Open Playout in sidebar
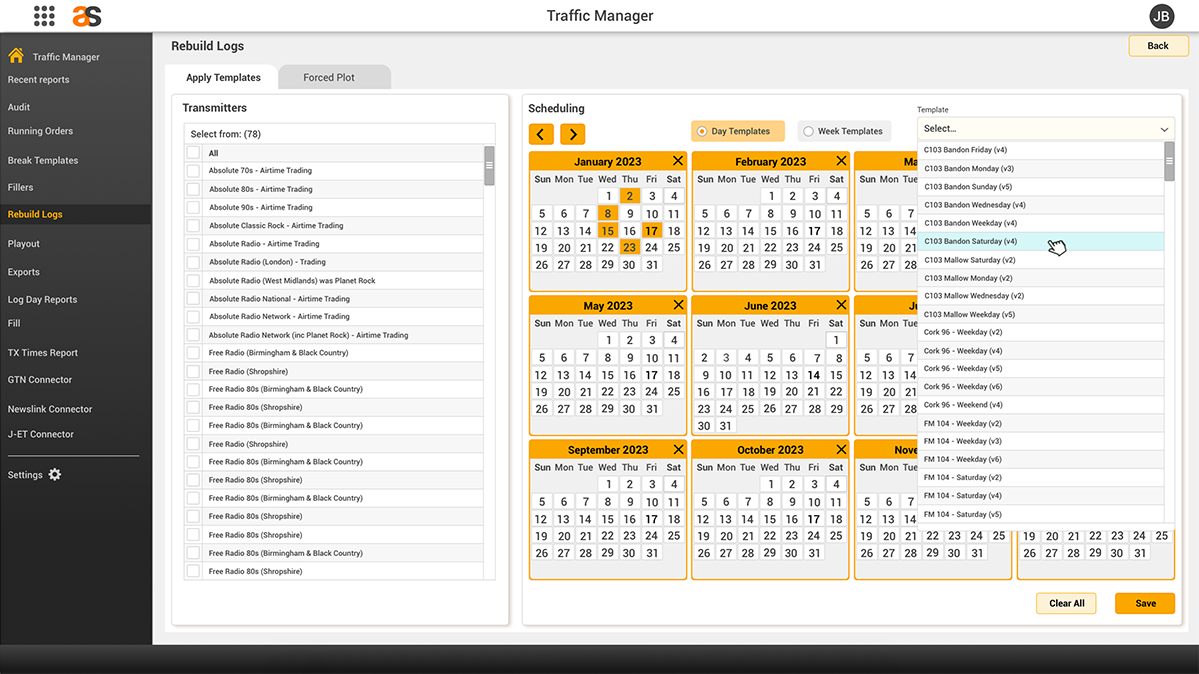 (24, 244)
